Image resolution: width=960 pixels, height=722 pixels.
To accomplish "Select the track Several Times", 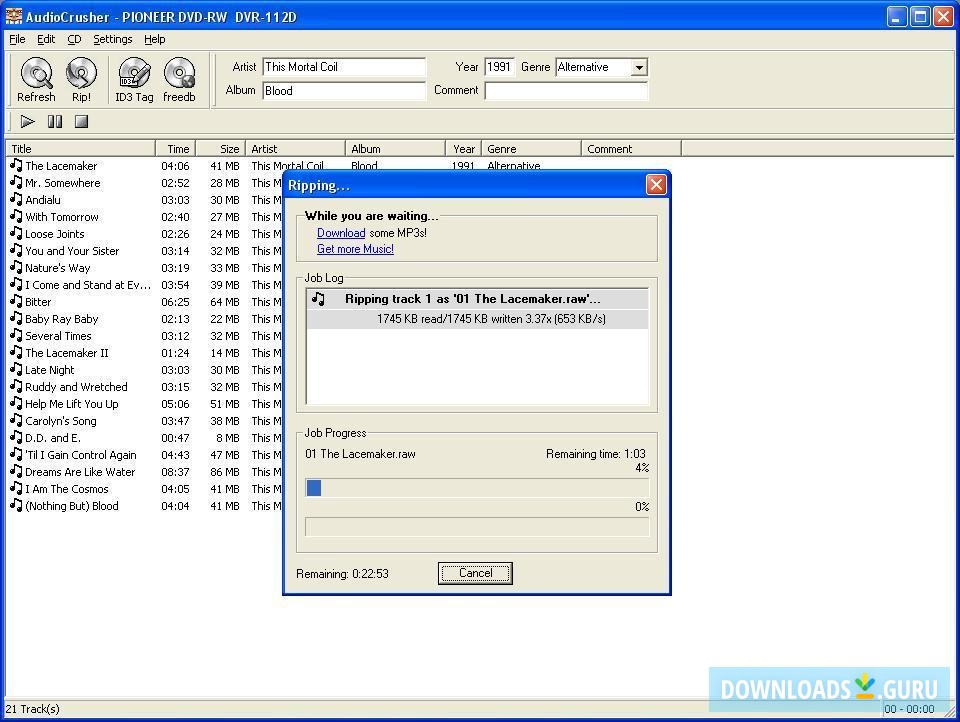I will coord(58,336).
